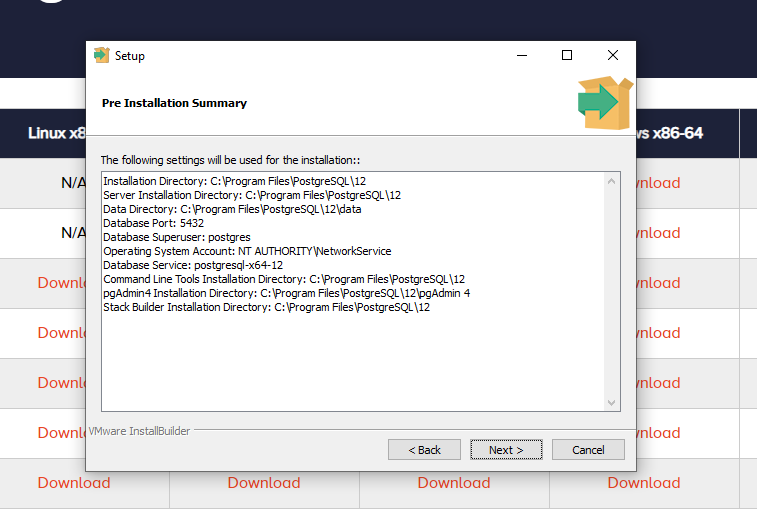
Task: Click the box-with-arrow installer logo
Action: pos(605,103)
